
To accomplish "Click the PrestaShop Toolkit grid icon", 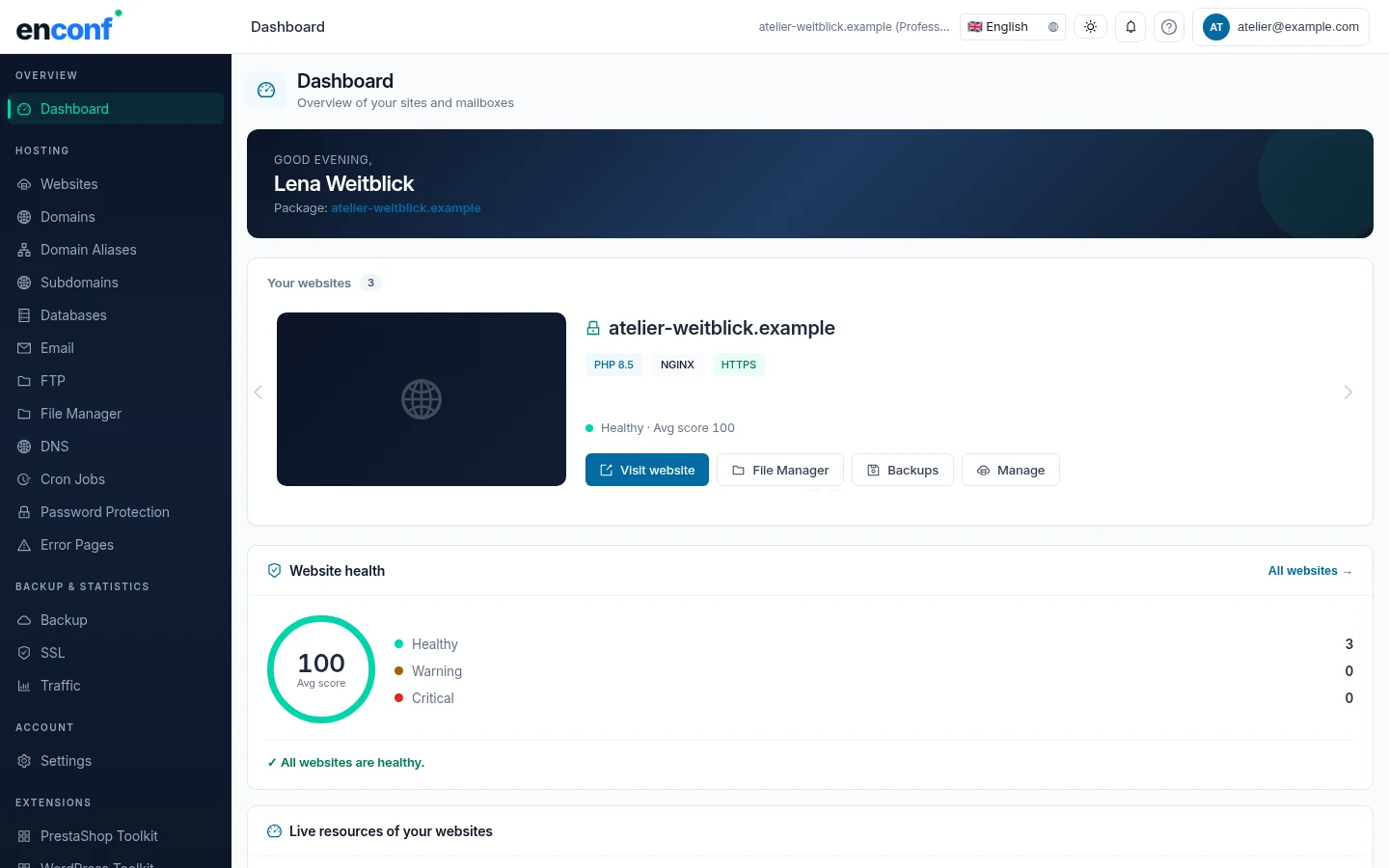I will 24,836.
